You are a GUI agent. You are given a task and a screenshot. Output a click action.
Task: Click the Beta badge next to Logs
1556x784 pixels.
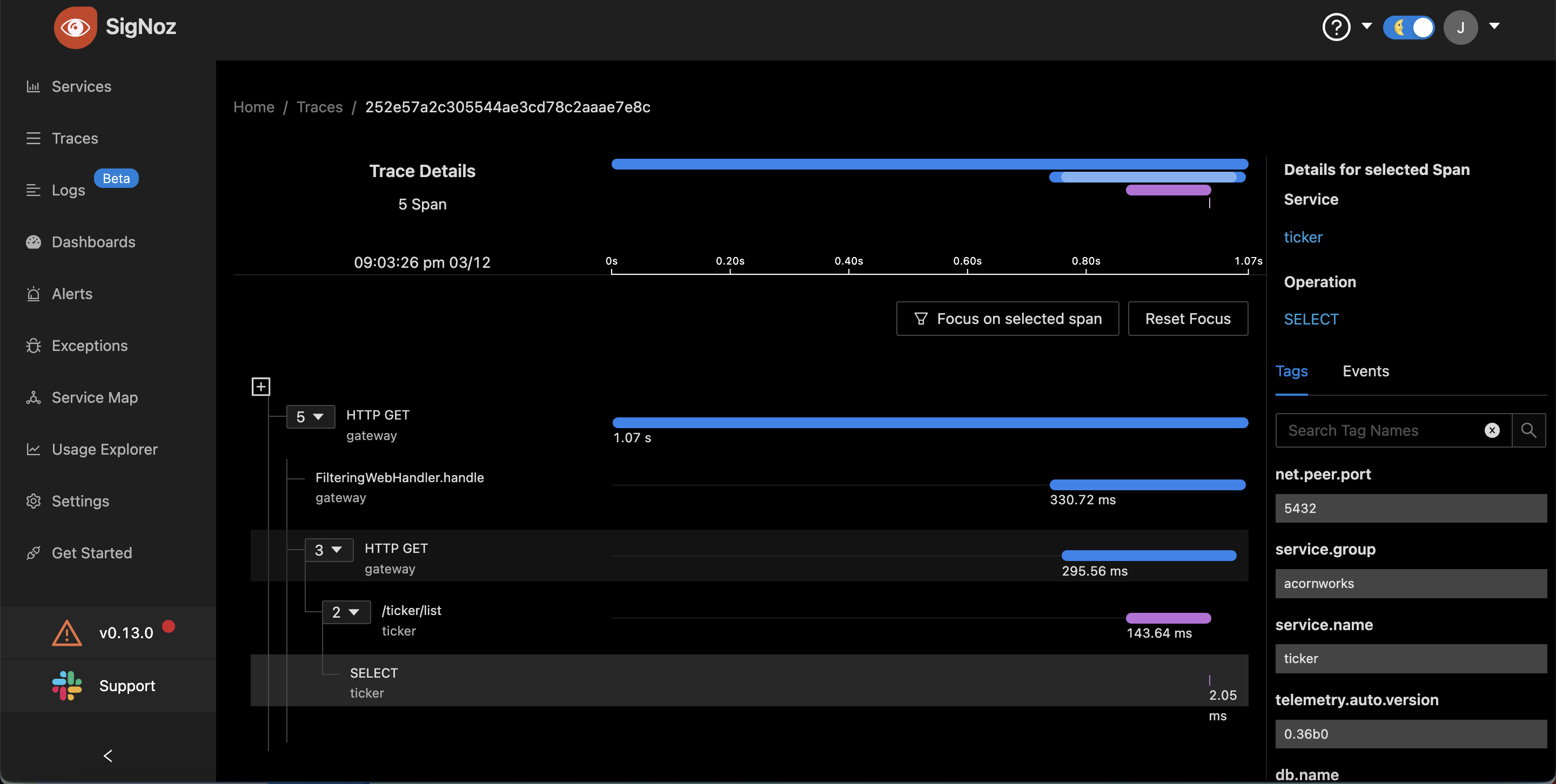[x=116, y=178]
